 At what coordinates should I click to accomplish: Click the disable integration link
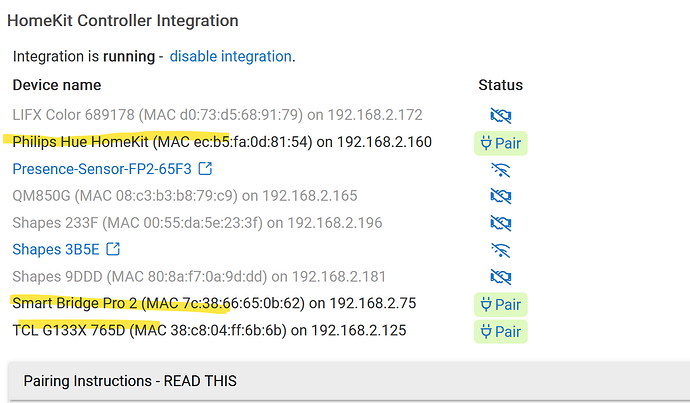pos(230,56)
